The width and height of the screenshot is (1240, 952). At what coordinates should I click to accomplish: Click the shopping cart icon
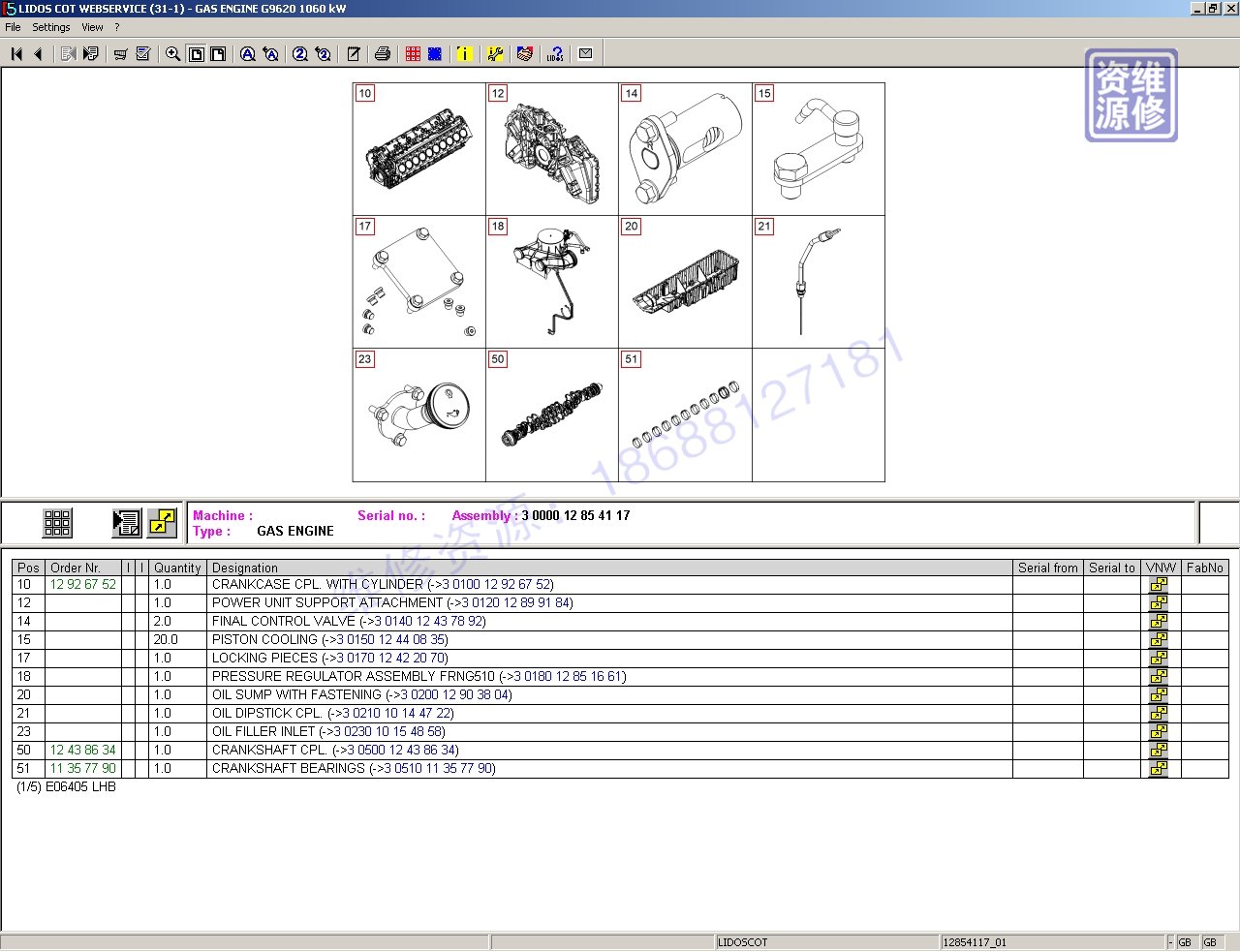[120, 54]
